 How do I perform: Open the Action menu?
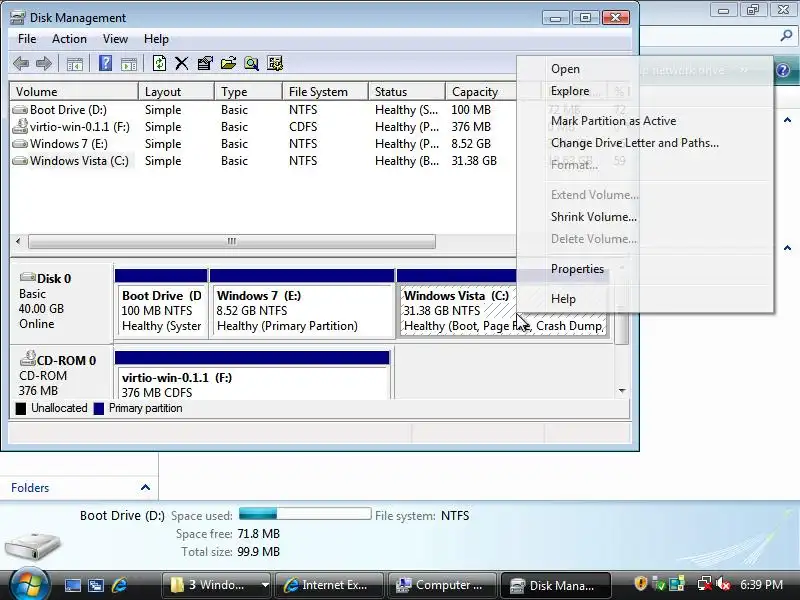point(69,39)
